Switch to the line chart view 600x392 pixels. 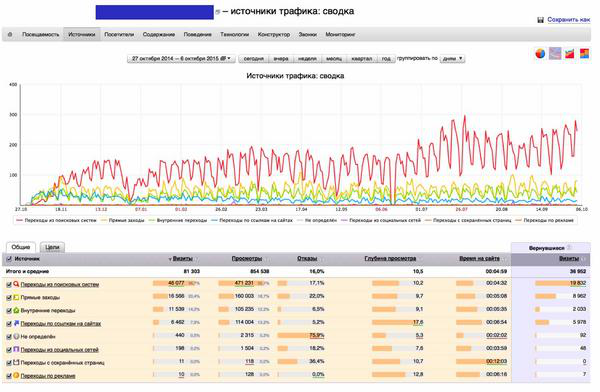(x=555, y=54)
